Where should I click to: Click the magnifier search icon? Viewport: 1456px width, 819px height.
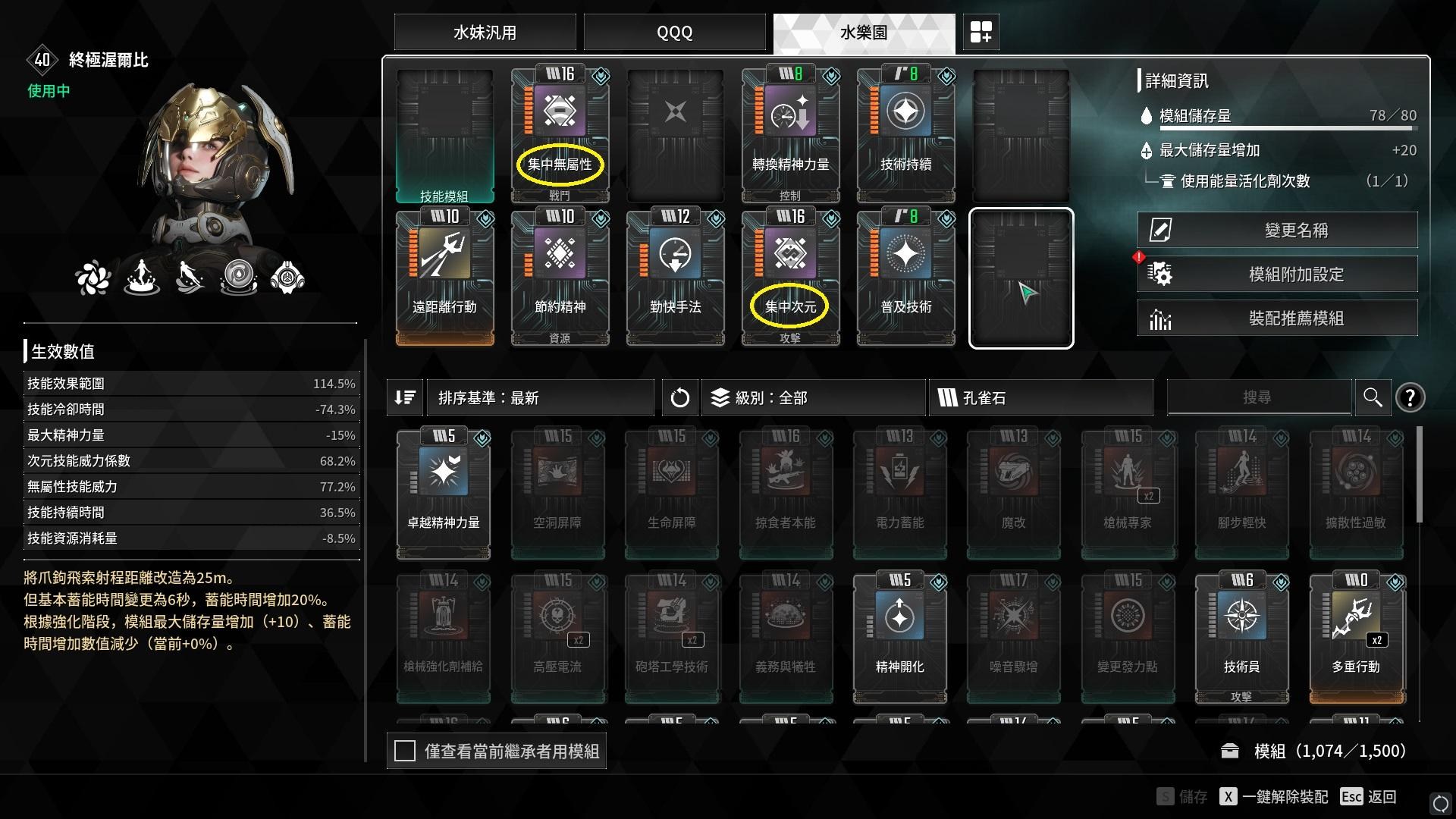coord(1373,397)
